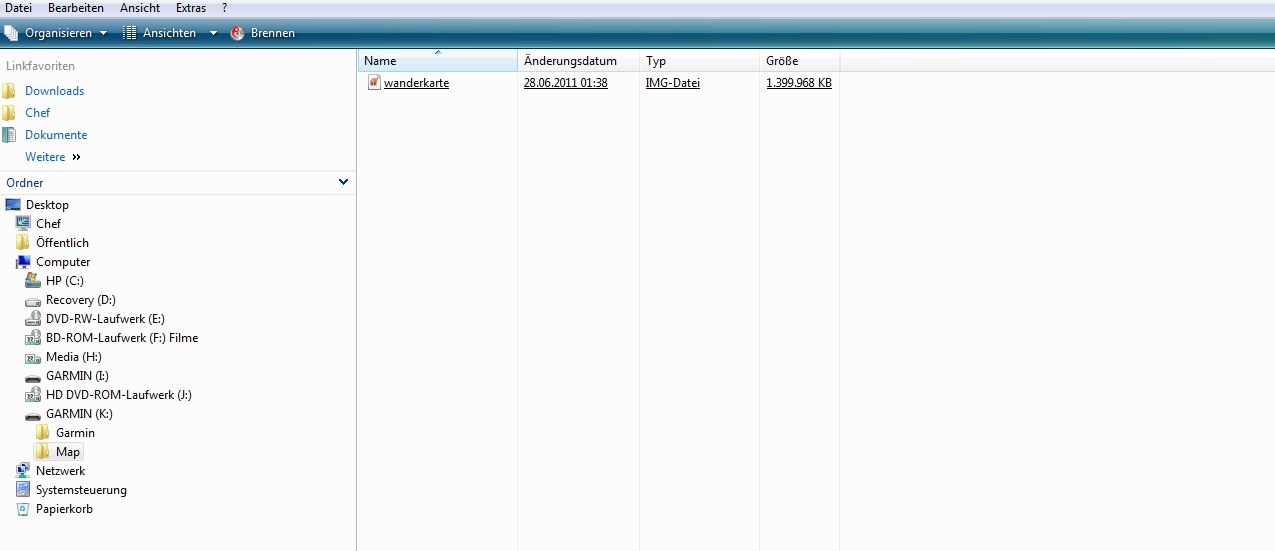
Task: Show more favorites via Weitere
Action: tap(53, 157)
